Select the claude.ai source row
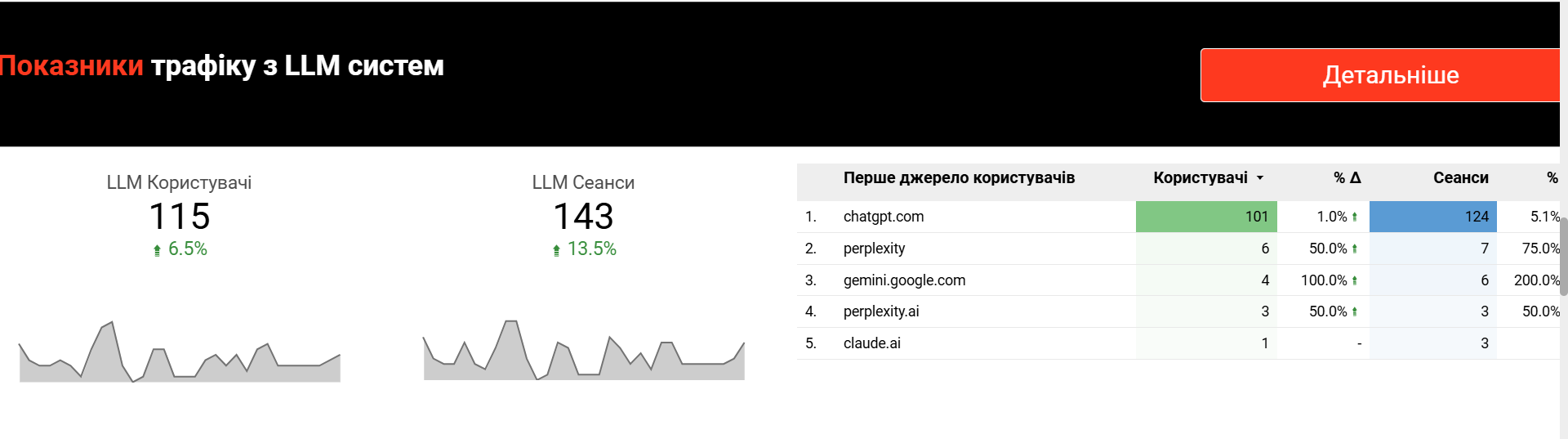Screen dimensions: 1568x439 871,343
